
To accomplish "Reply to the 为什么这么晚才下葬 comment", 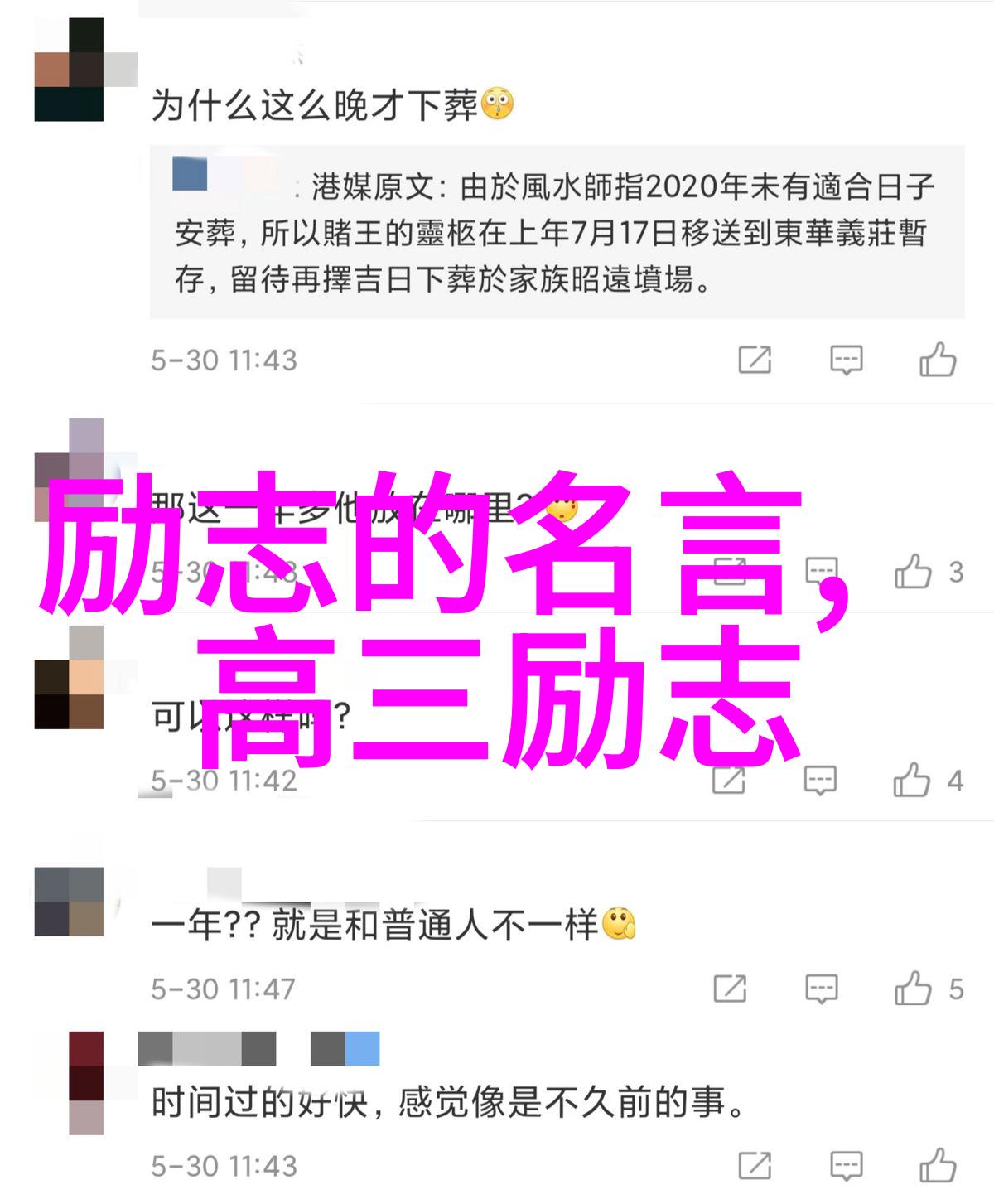I will (x=846, y=360).
